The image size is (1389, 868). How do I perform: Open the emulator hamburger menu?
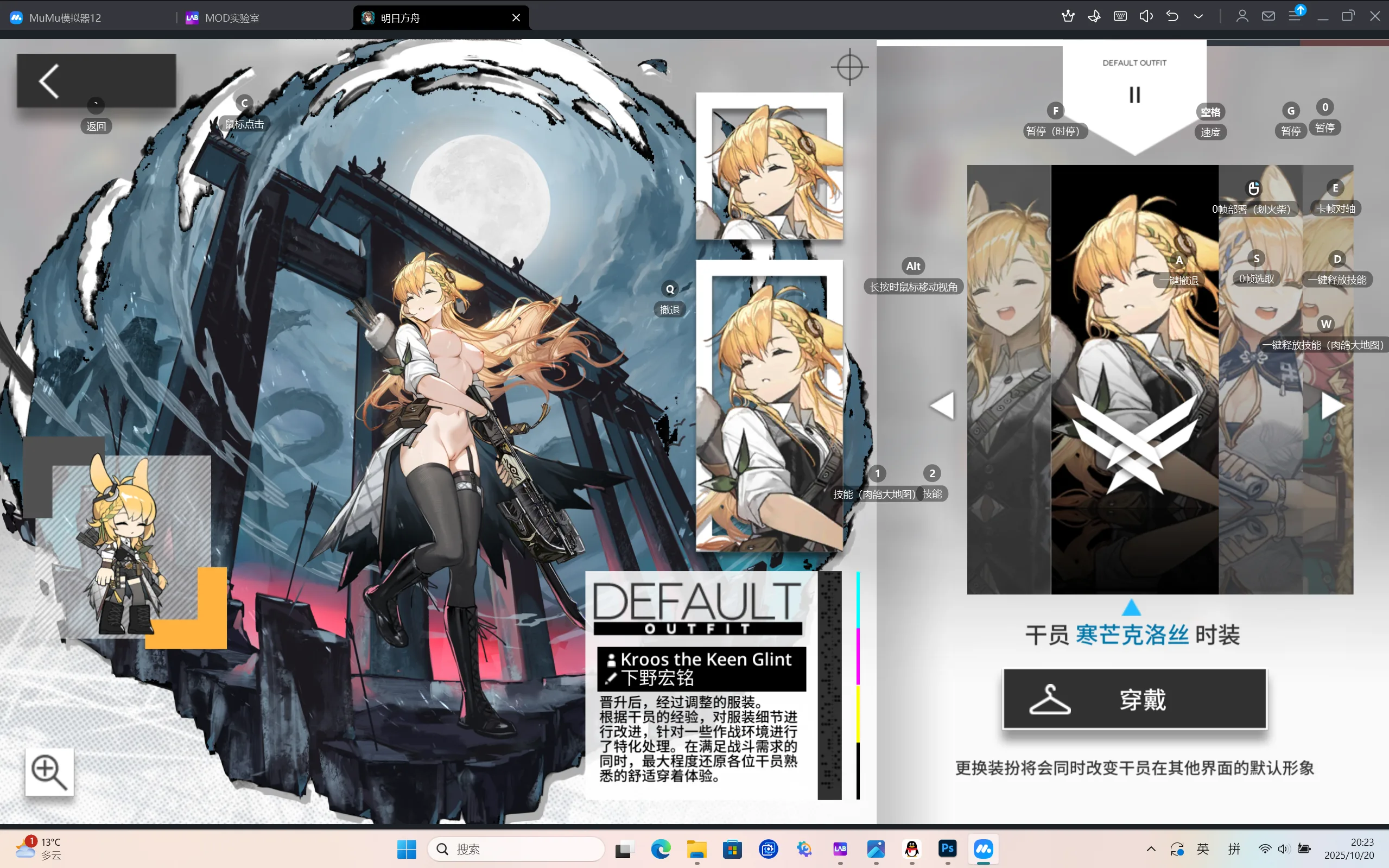click(x=1295, y=16)
